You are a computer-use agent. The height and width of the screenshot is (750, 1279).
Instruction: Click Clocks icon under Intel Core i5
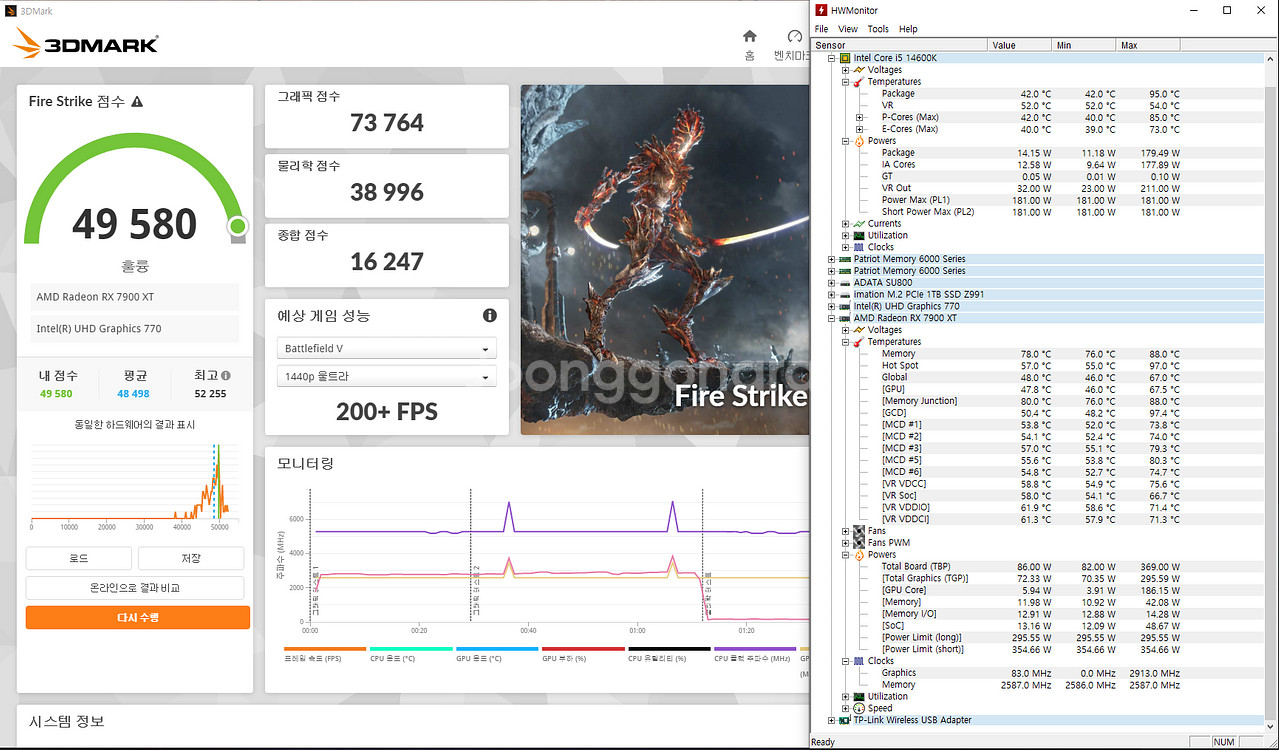(859, 247)
